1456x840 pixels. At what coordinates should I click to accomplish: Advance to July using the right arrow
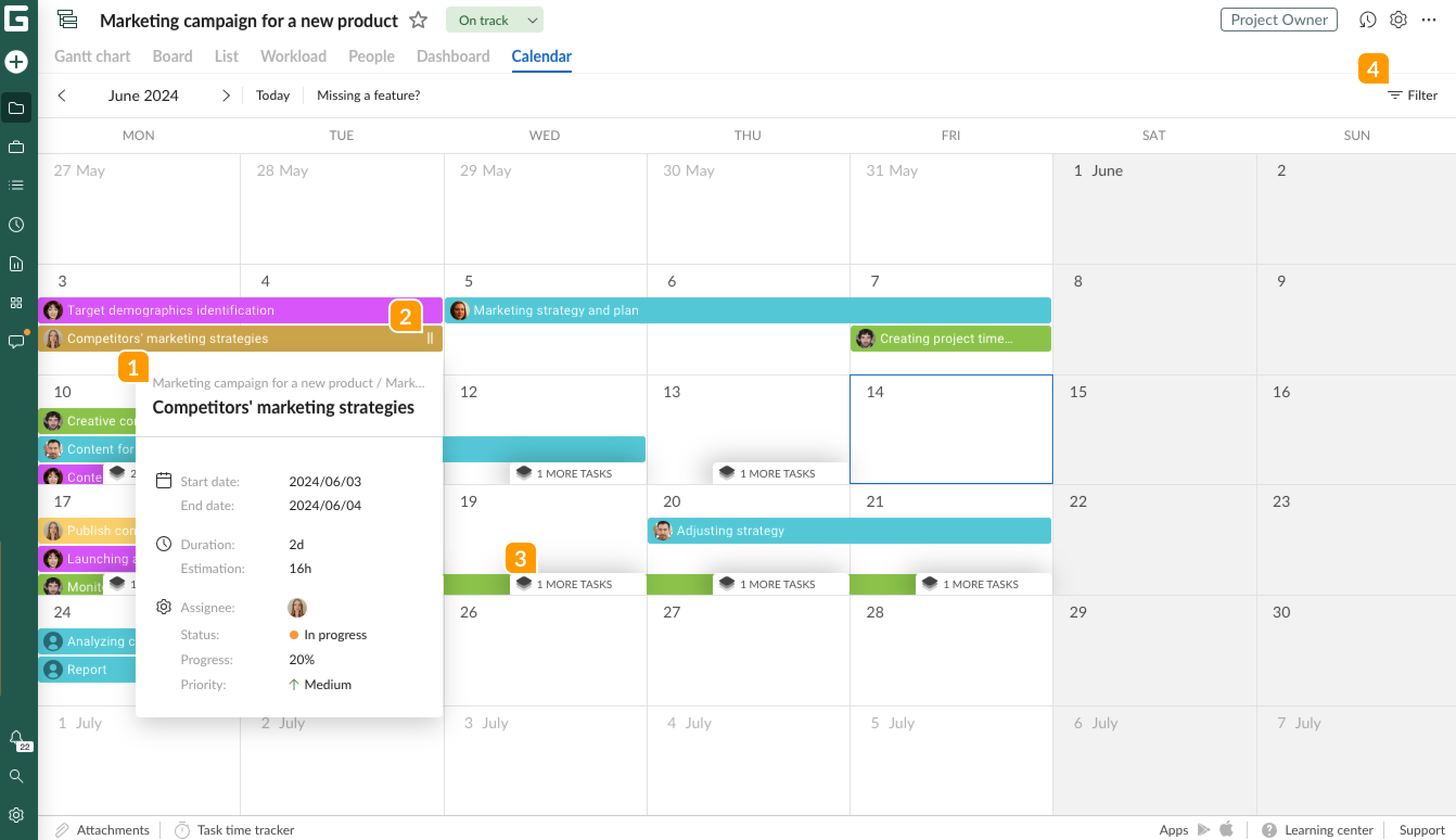(226, 95)
